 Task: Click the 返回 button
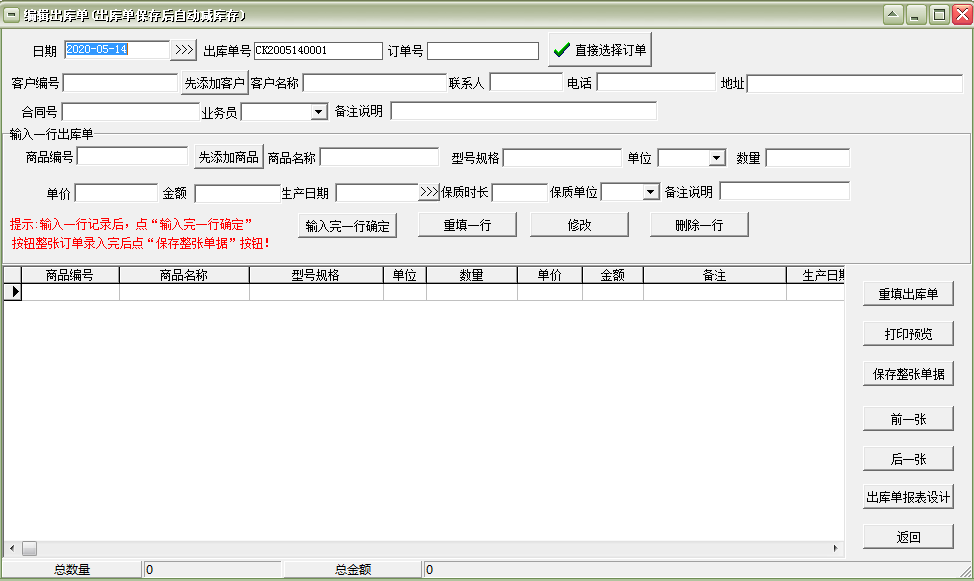click(x=908, y=537)
